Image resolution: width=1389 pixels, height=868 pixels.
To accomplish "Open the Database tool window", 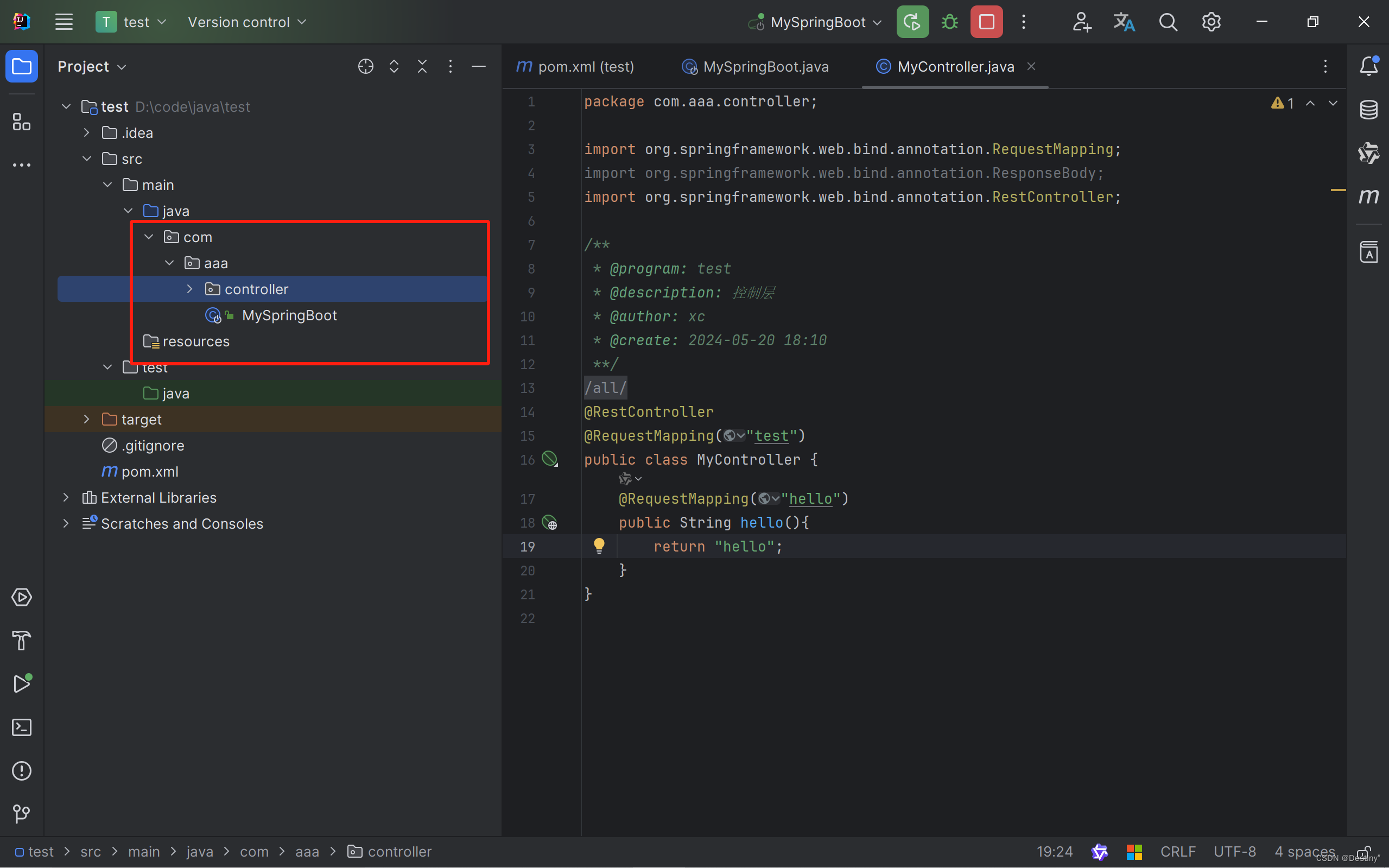I will (x=1369, y=109).
